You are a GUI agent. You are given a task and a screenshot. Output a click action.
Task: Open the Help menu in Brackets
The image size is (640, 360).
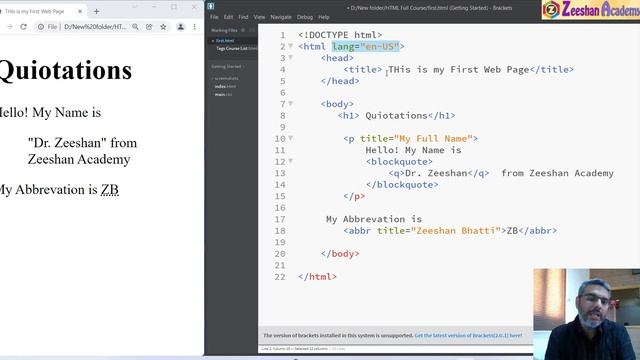tap(324, 17)
